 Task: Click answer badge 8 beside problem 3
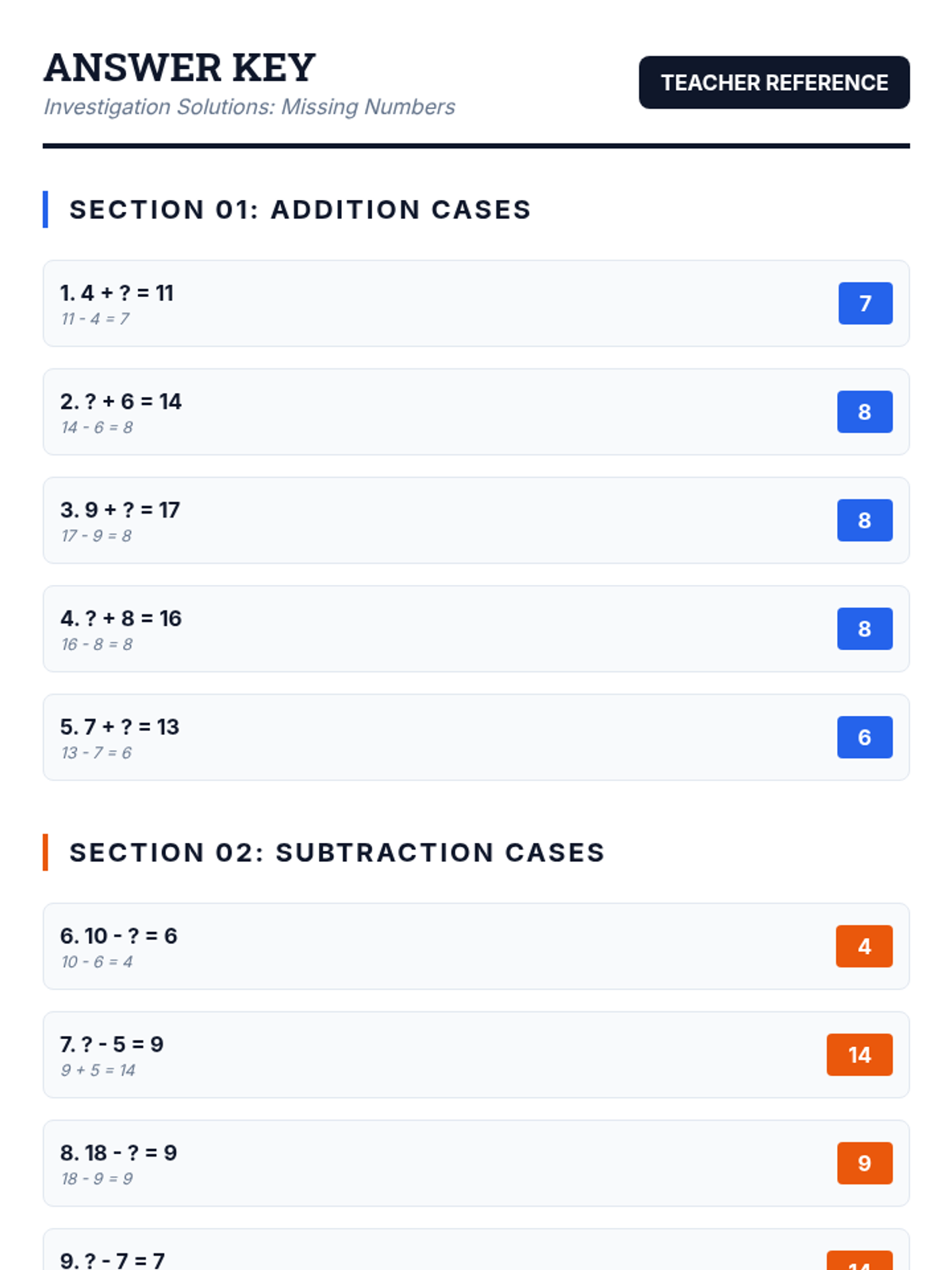click(x=864, y=521)
